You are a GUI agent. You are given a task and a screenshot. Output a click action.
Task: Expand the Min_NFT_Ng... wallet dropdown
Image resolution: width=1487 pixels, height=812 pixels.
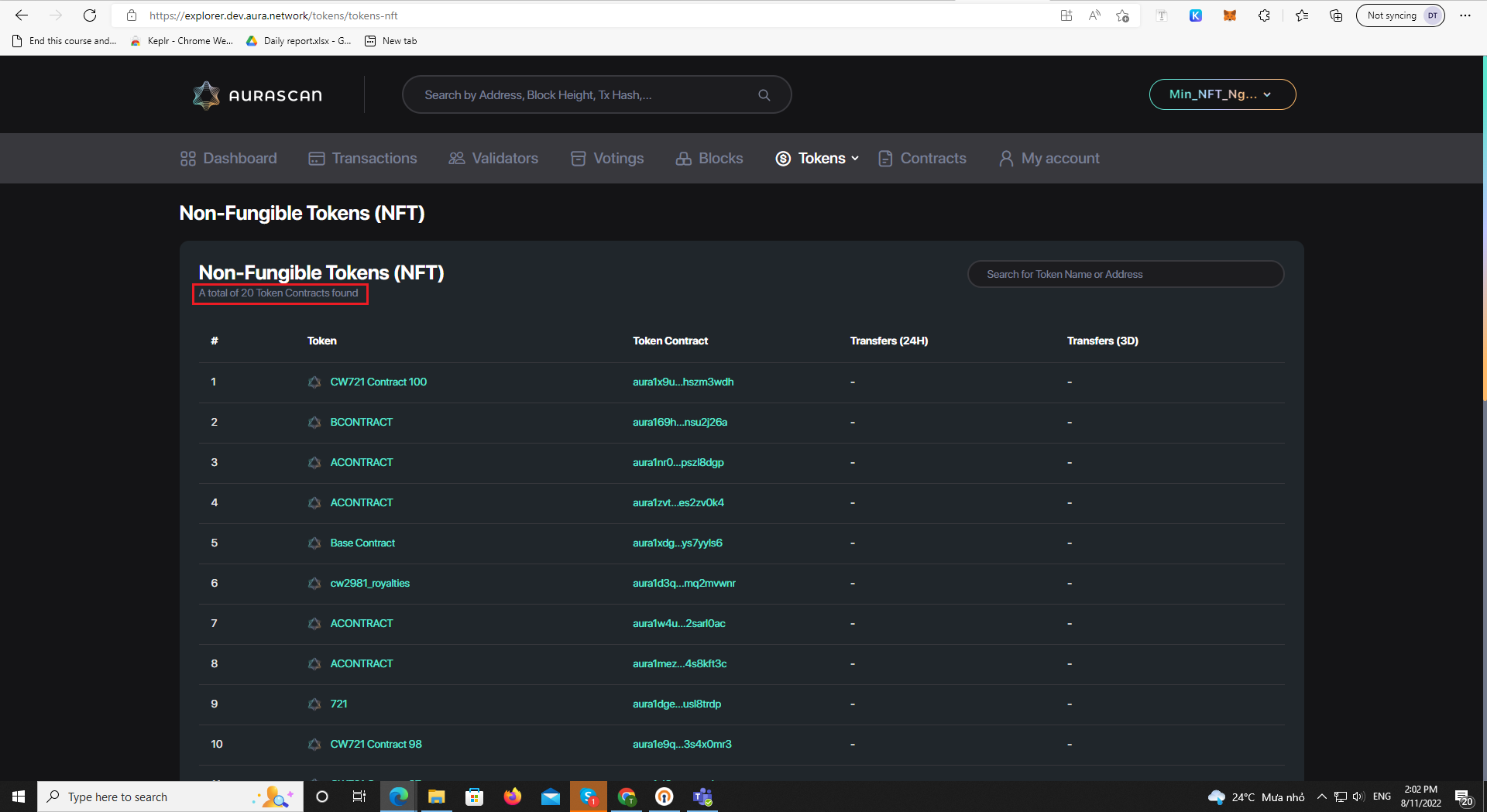[x=1222, y=94]
